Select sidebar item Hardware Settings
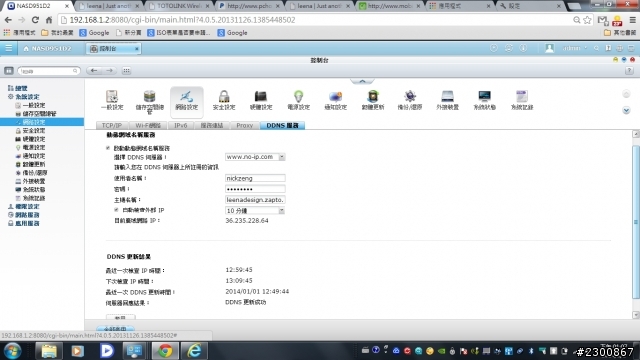Image resolution: width=640 pixels, height=360 pixels. 31,139
